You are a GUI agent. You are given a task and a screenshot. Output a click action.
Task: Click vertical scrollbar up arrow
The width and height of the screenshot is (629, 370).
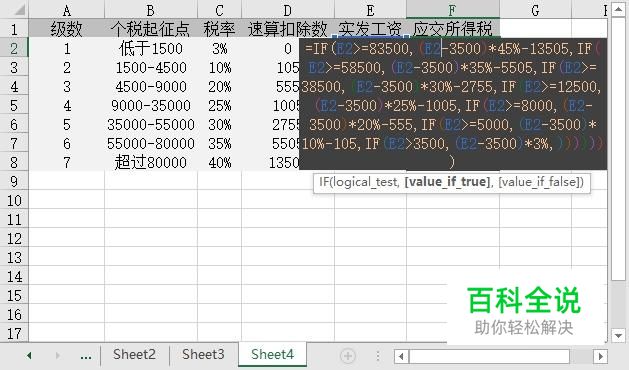coord(618,10)
